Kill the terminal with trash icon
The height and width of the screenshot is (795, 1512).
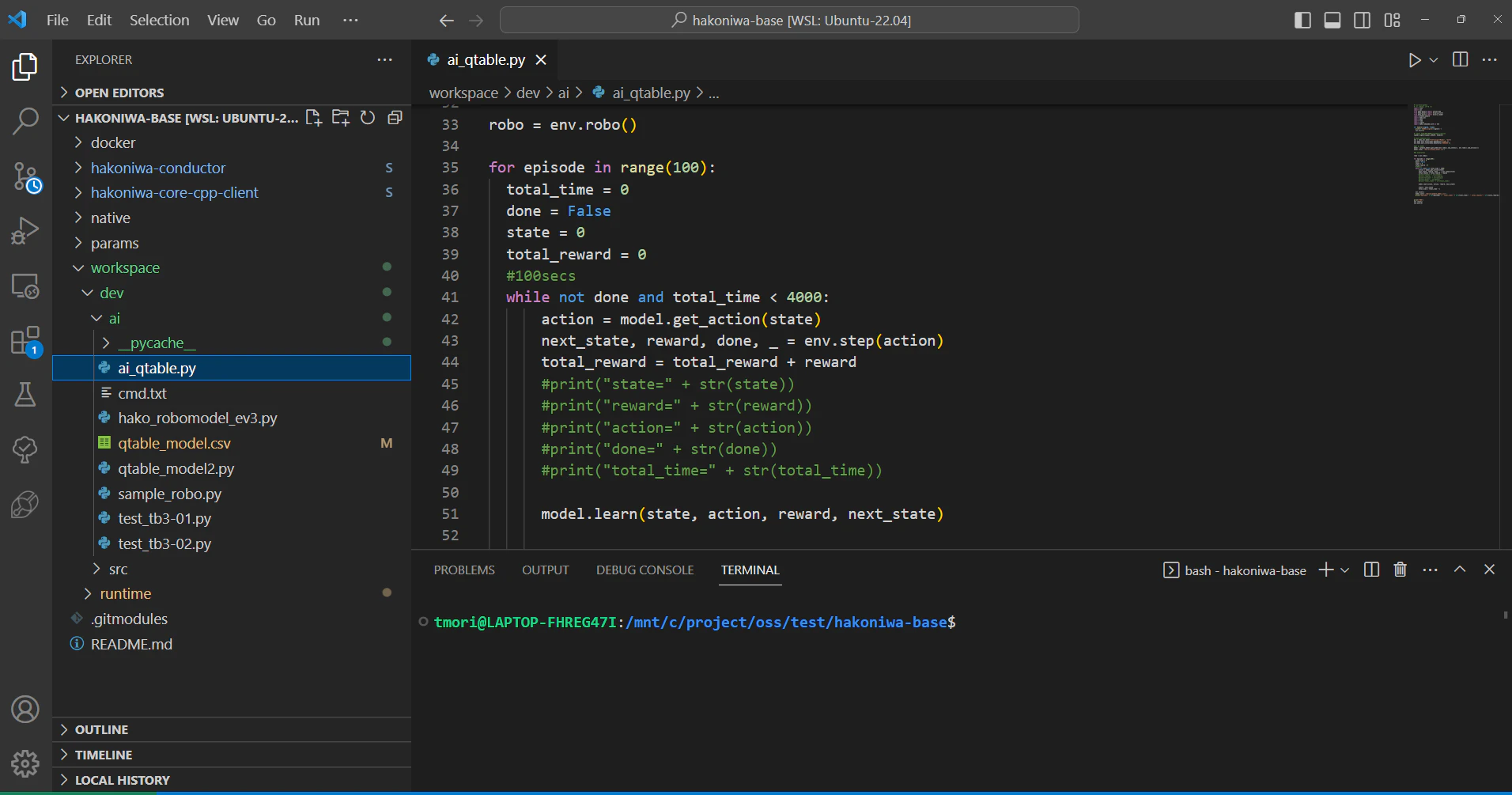[1400, 570]
